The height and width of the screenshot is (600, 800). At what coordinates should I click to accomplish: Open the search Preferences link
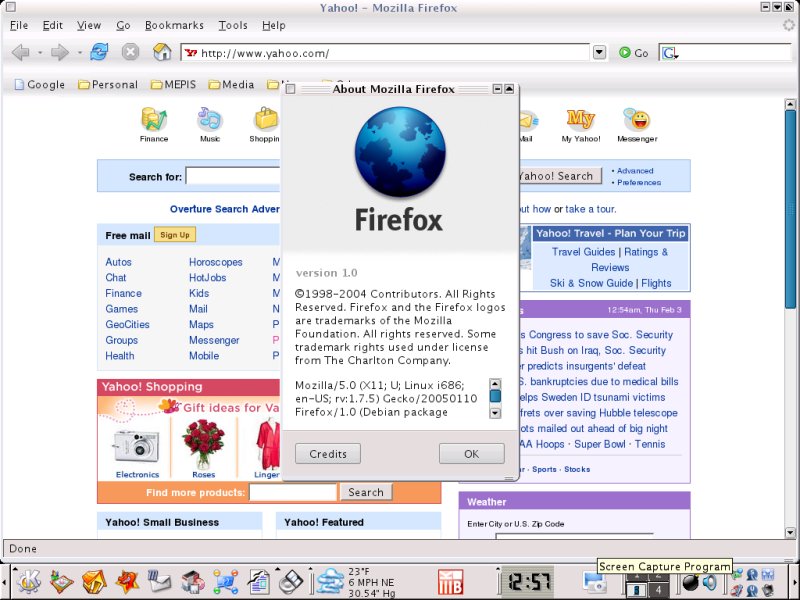(x=639, y=182)
